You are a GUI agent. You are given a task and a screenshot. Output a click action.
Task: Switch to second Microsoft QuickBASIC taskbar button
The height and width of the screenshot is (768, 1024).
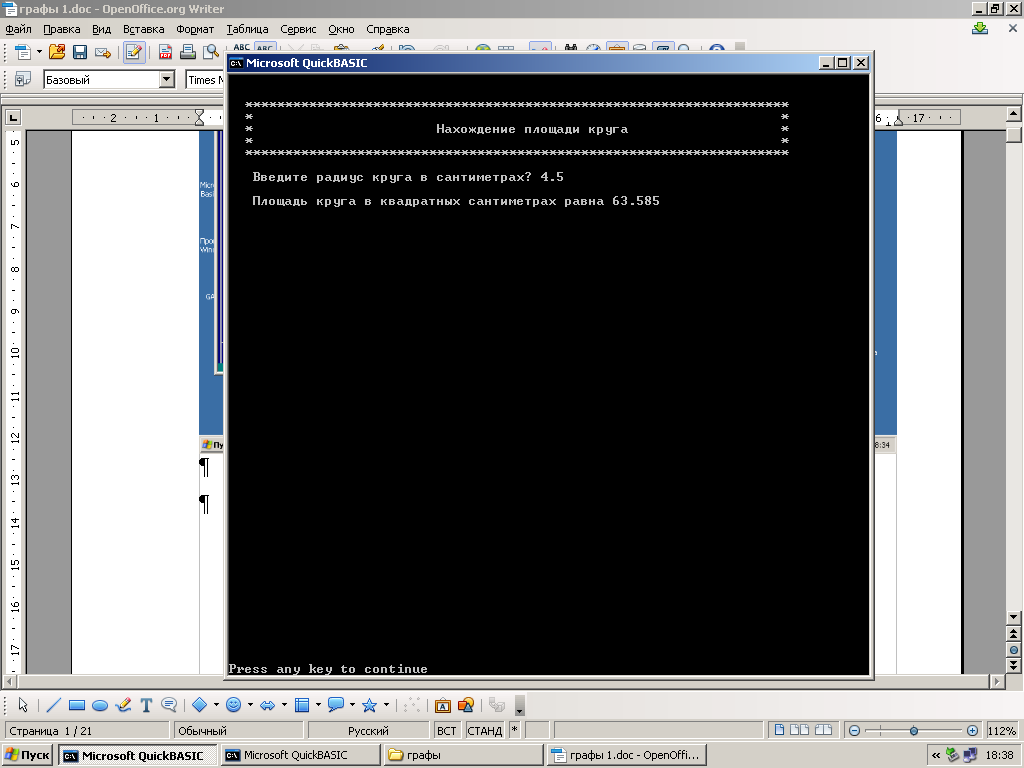(300, 755)
